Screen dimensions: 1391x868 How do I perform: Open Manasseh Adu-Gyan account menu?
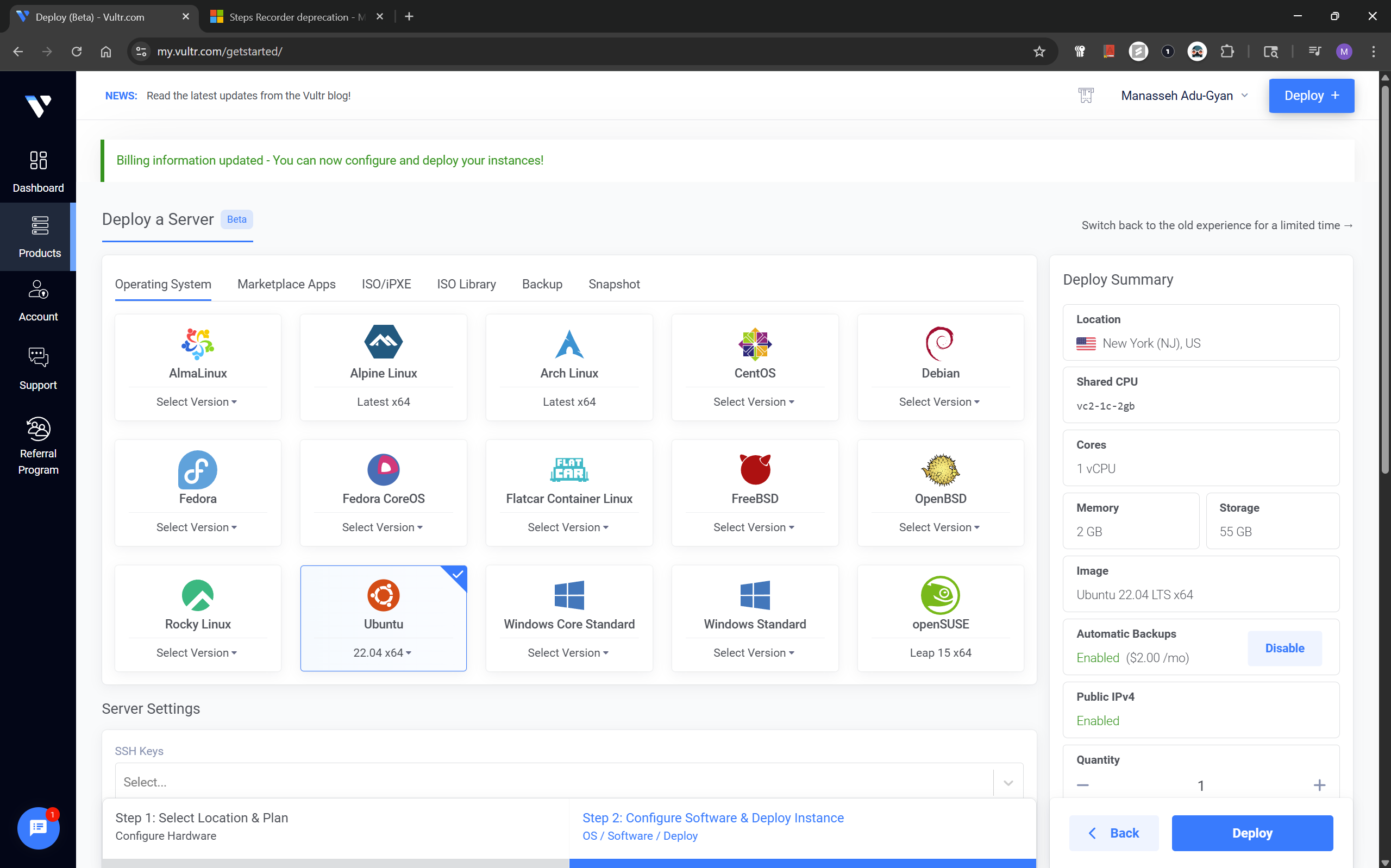(1184, 95)
